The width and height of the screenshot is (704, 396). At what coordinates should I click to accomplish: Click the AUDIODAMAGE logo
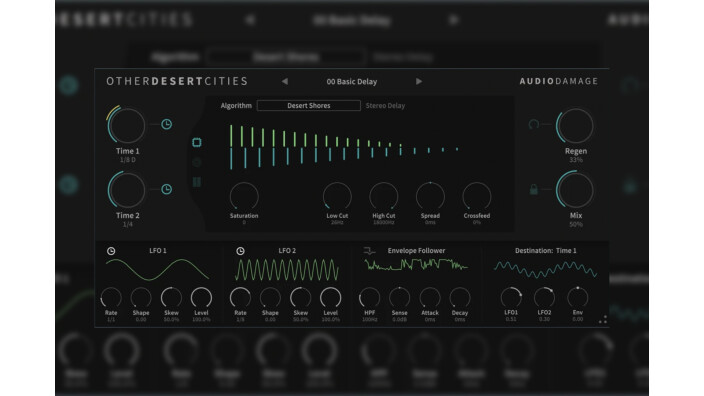click(x=559, y=81)
